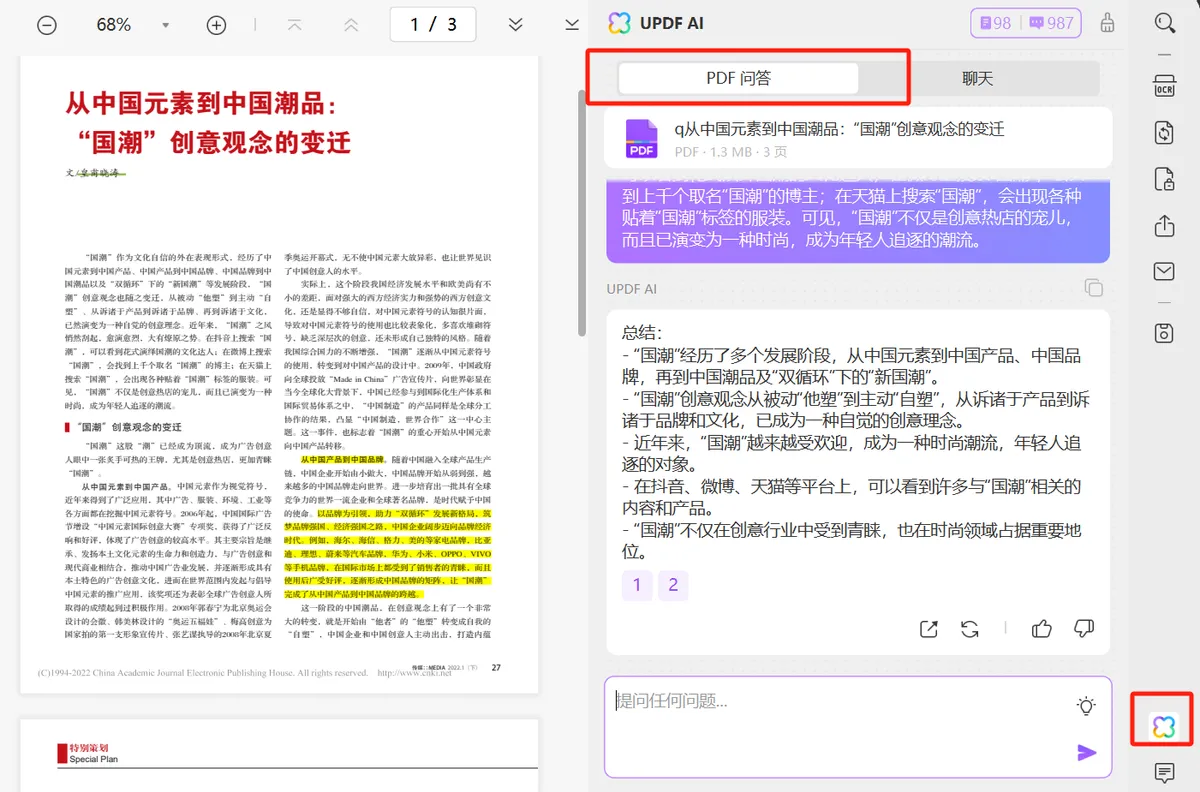This screenshot has width=1200, height=792.
Task: Open the OCR tool
Action: [x=1164, y=86]
